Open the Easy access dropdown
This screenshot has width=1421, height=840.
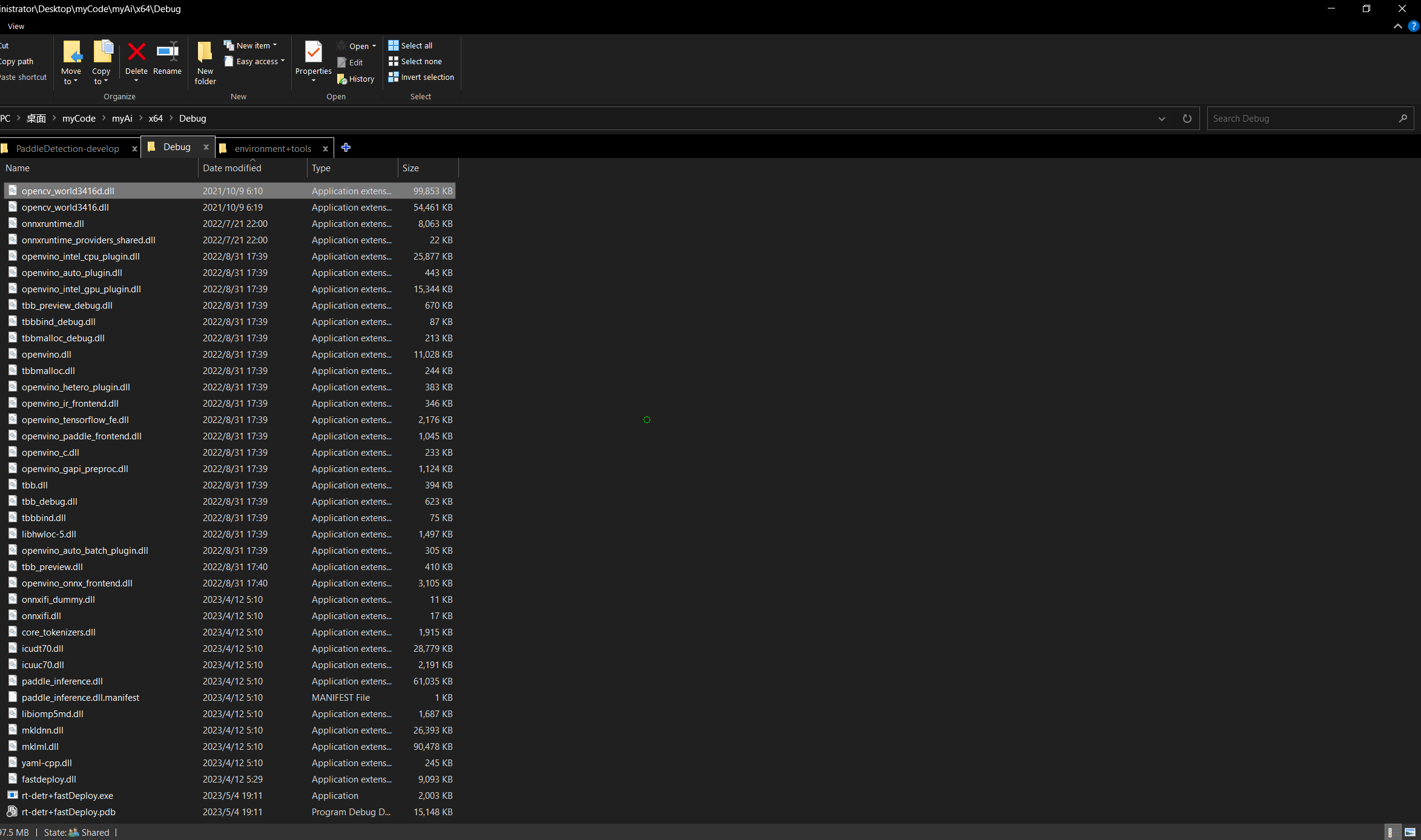[x=254, y=61]
